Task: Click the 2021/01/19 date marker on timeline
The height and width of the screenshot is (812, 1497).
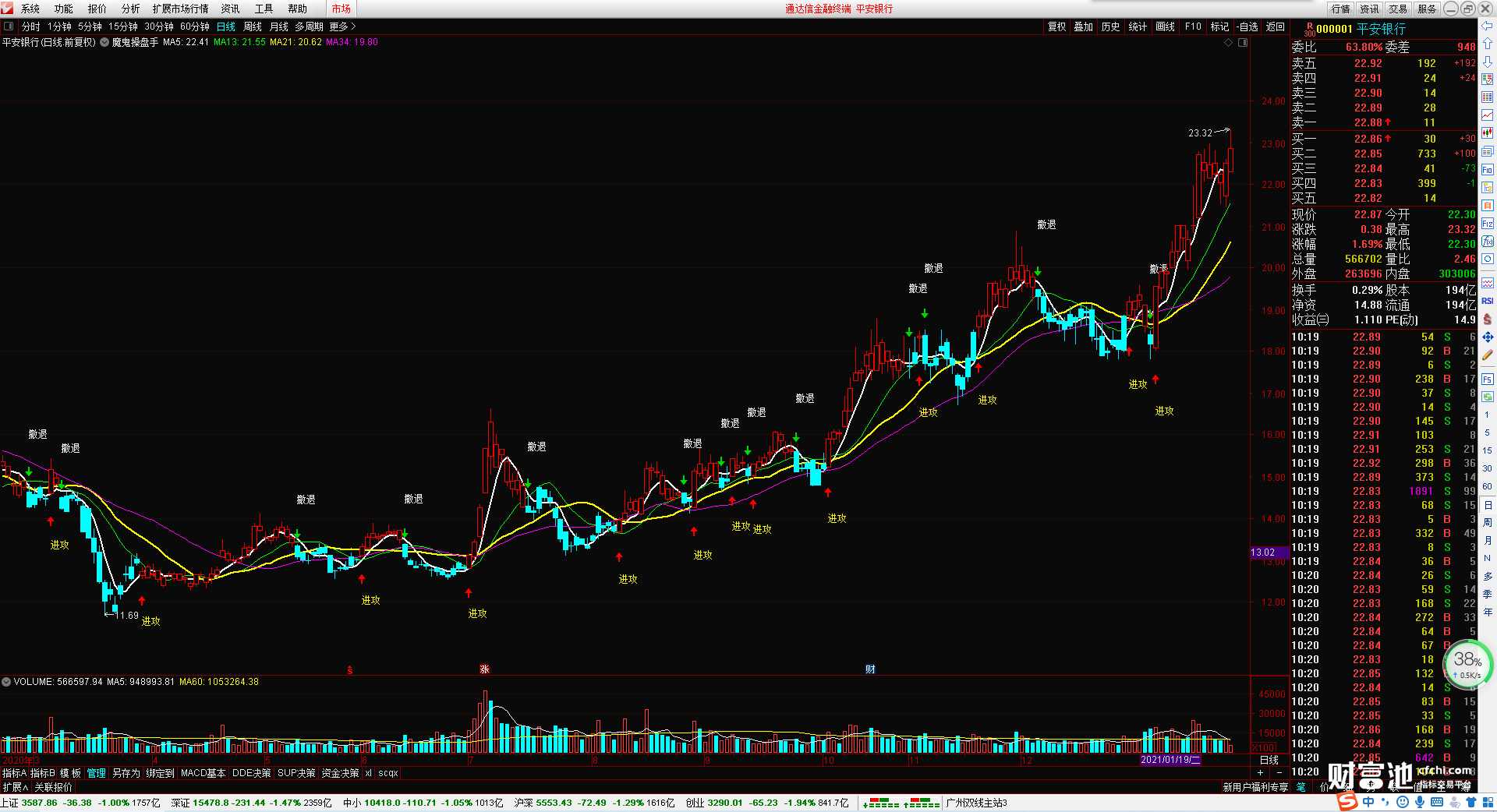Action: pos(1170,760)
